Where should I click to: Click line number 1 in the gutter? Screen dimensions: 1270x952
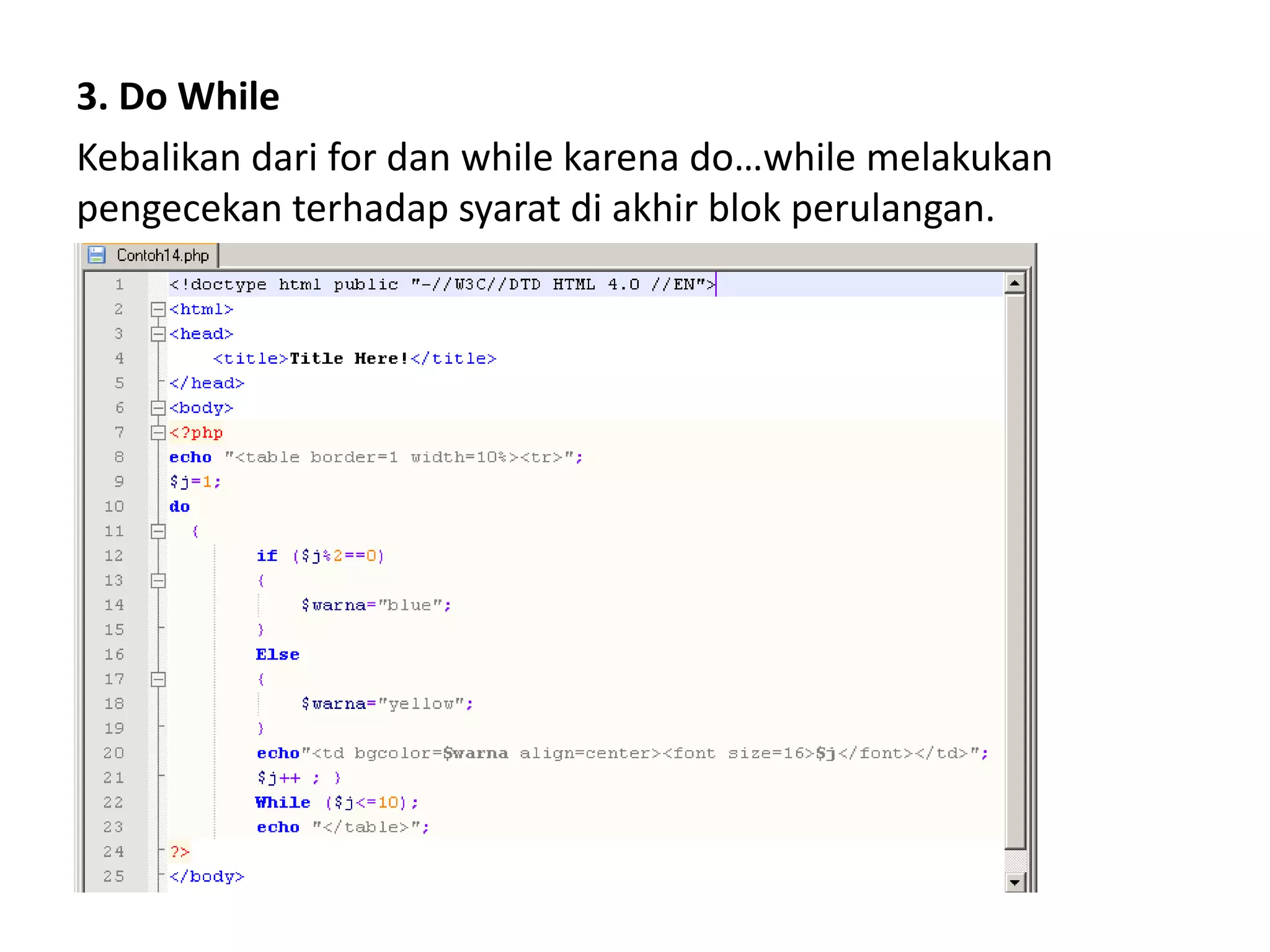click(x=119, y=284)
